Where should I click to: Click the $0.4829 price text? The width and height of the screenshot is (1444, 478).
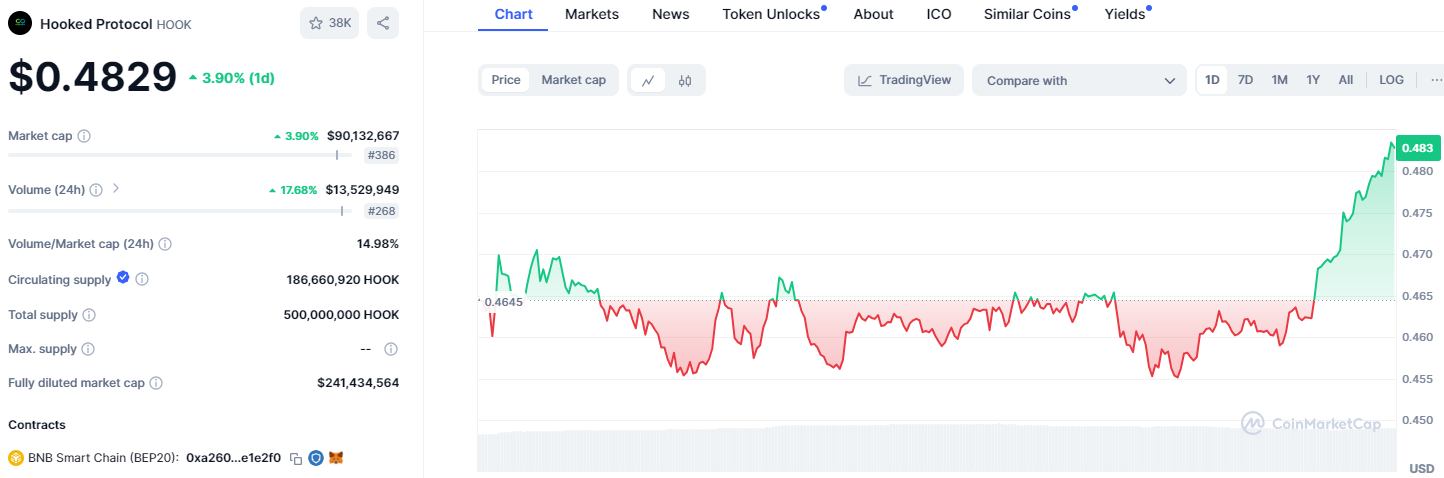[92, 77]
